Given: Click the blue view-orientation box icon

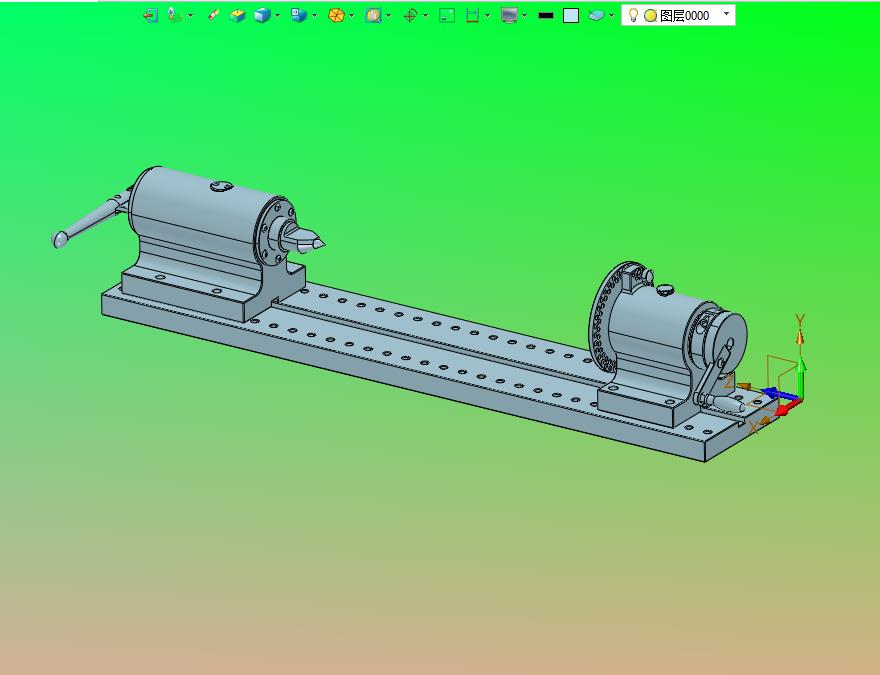Looking at the screenshot, I should [299, 16].
